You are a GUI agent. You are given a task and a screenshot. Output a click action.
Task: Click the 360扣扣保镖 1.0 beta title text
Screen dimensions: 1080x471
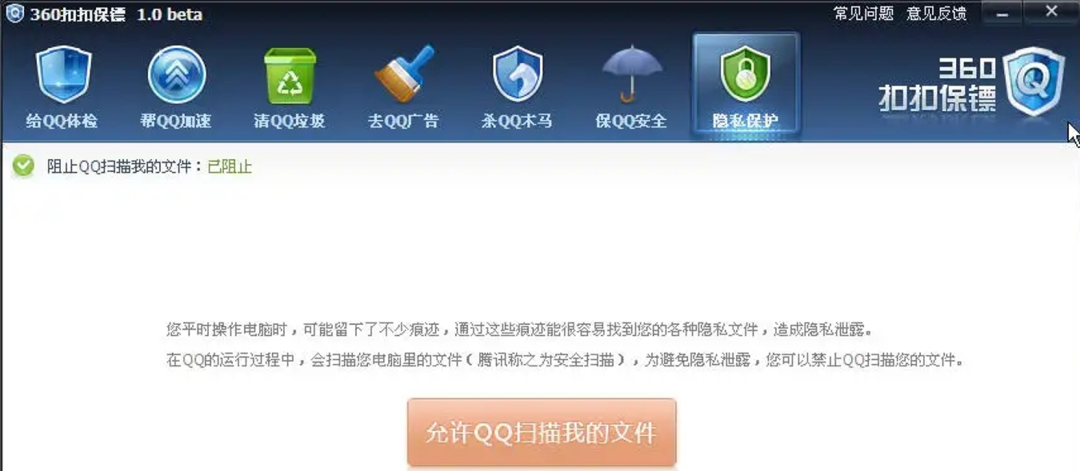click(116, 14)
